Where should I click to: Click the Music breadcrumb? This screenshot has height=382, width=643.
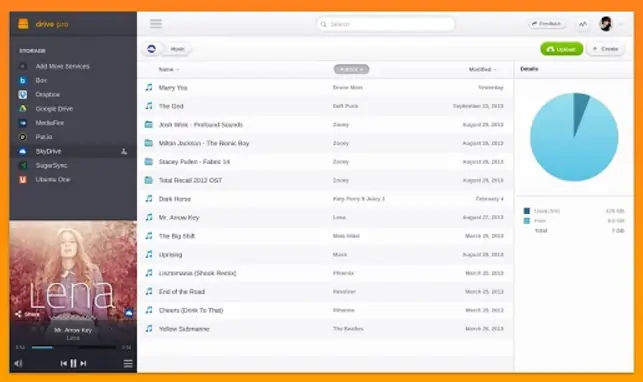pyautogui.click(x=178, y=49)
